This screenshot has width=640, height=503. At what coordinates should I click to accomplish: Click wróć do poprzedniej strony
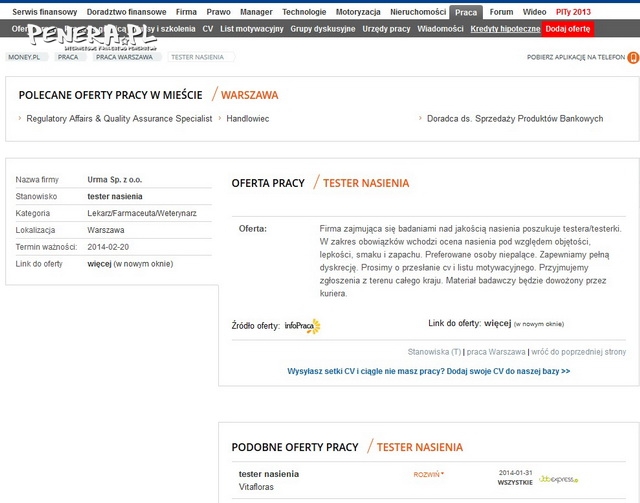coord(578,352)
